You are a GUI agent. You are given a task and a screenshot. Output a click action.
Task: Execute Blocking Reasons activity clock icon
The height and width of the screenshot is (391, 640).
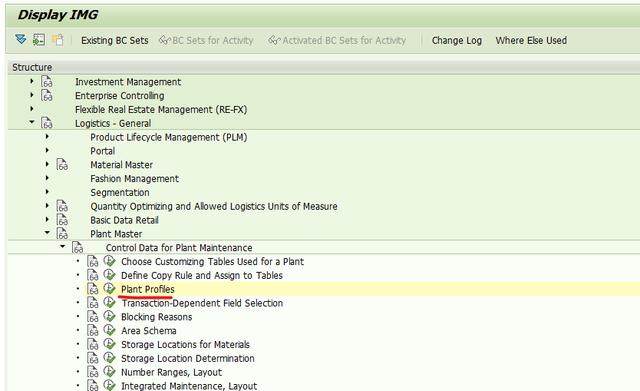click(x=109, y=316)
